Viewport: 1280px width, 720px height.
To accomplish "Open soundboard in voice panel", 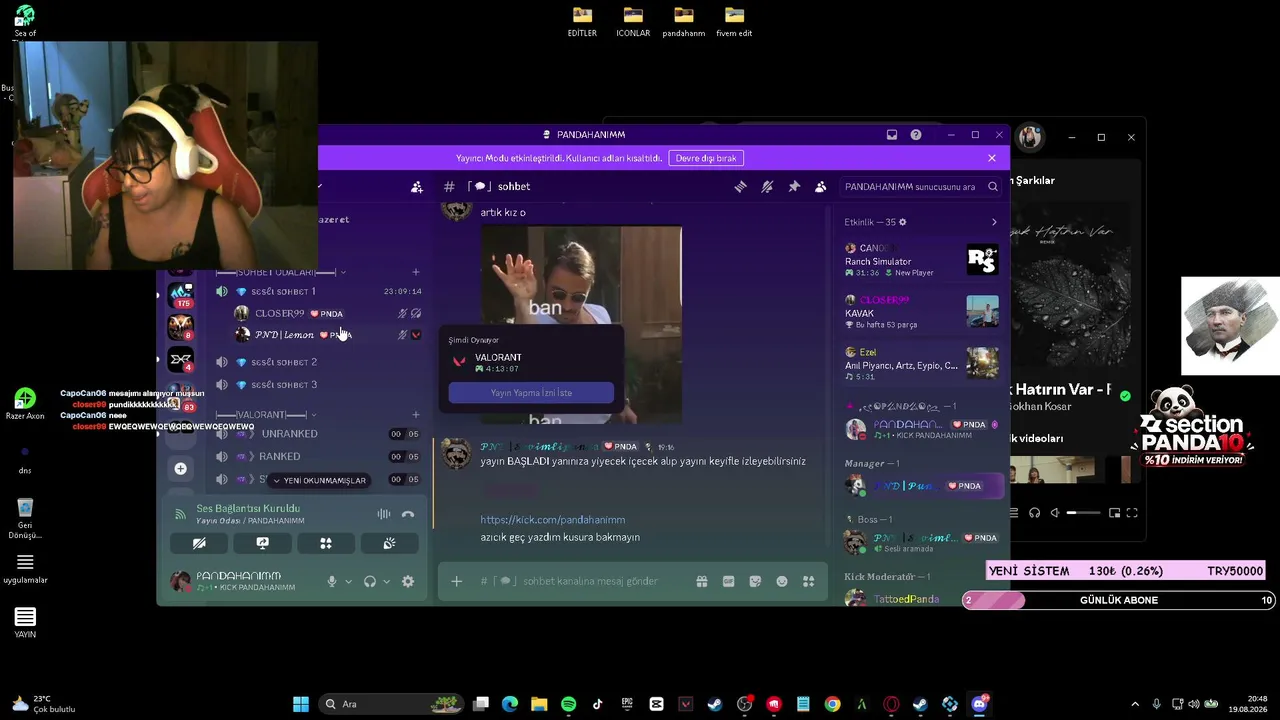I will click(x=389, y=543).
